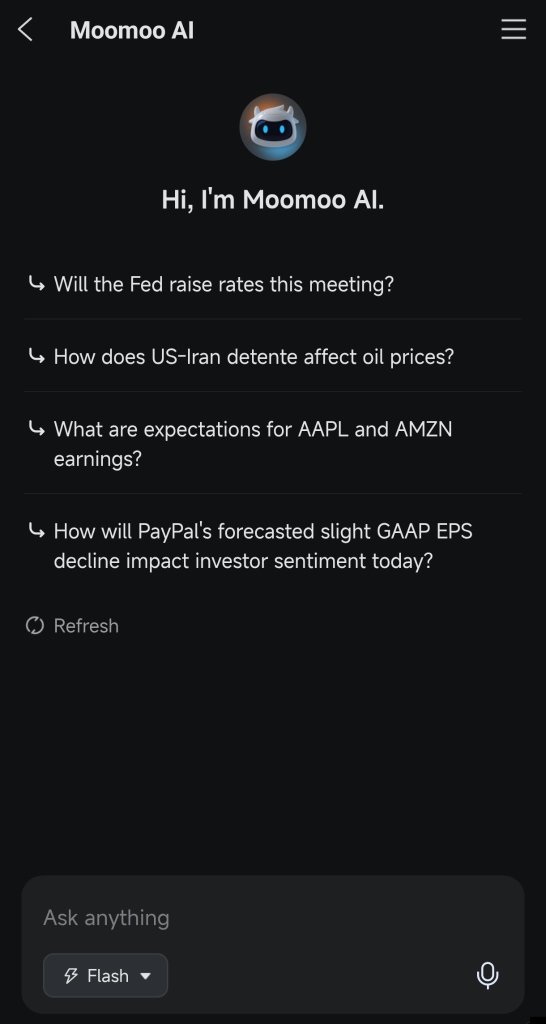Click the Moomoo AI header title
The image size is (546, 1024).
(132, 30)
